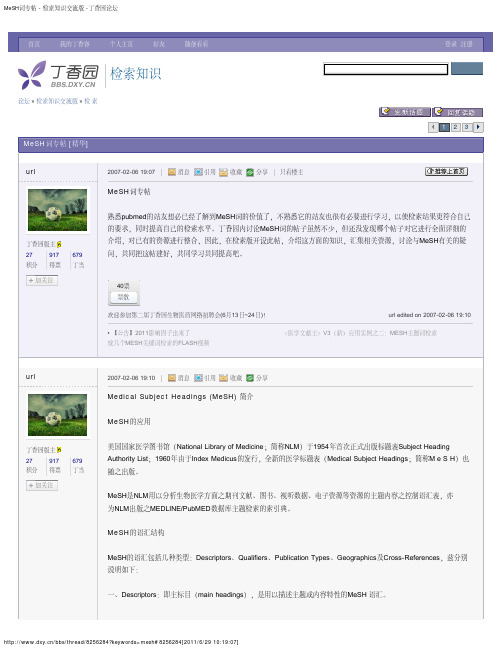Click the 消息 envelope icon in 19:10 post
502x649 pixels.
172,378
